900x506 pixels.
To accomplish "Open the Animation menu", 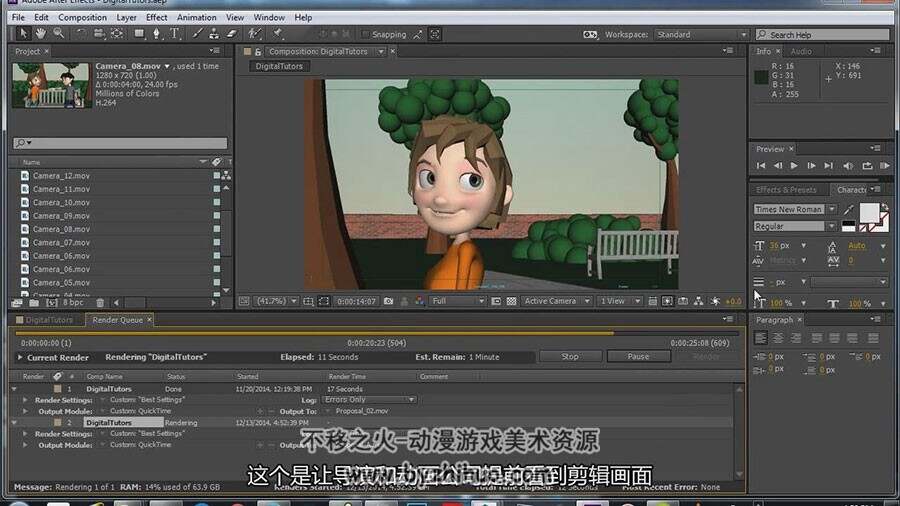I will (196, 18).
